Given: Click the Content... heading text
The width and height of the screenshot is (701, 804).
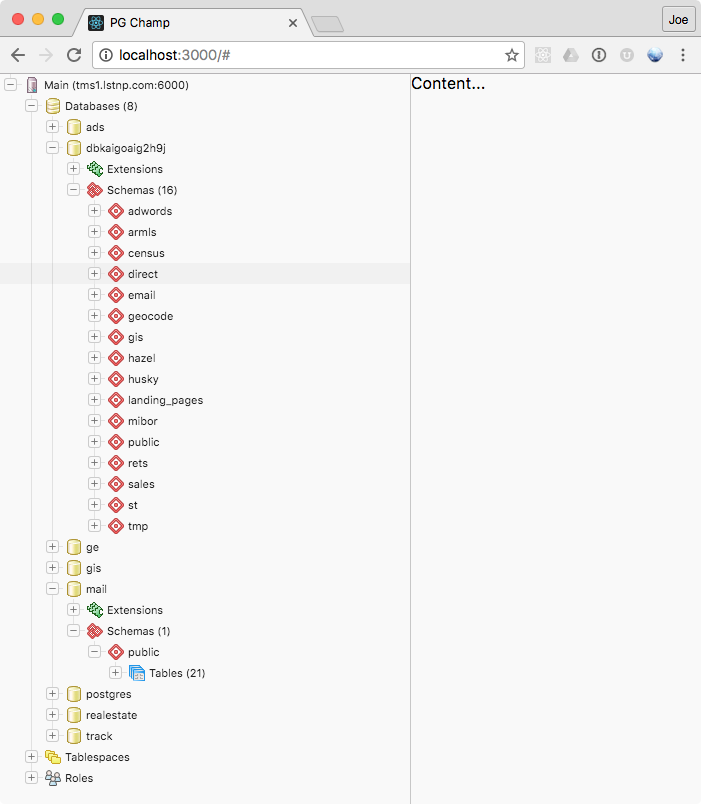Looking at the screenshot, I should pos(448,84).
